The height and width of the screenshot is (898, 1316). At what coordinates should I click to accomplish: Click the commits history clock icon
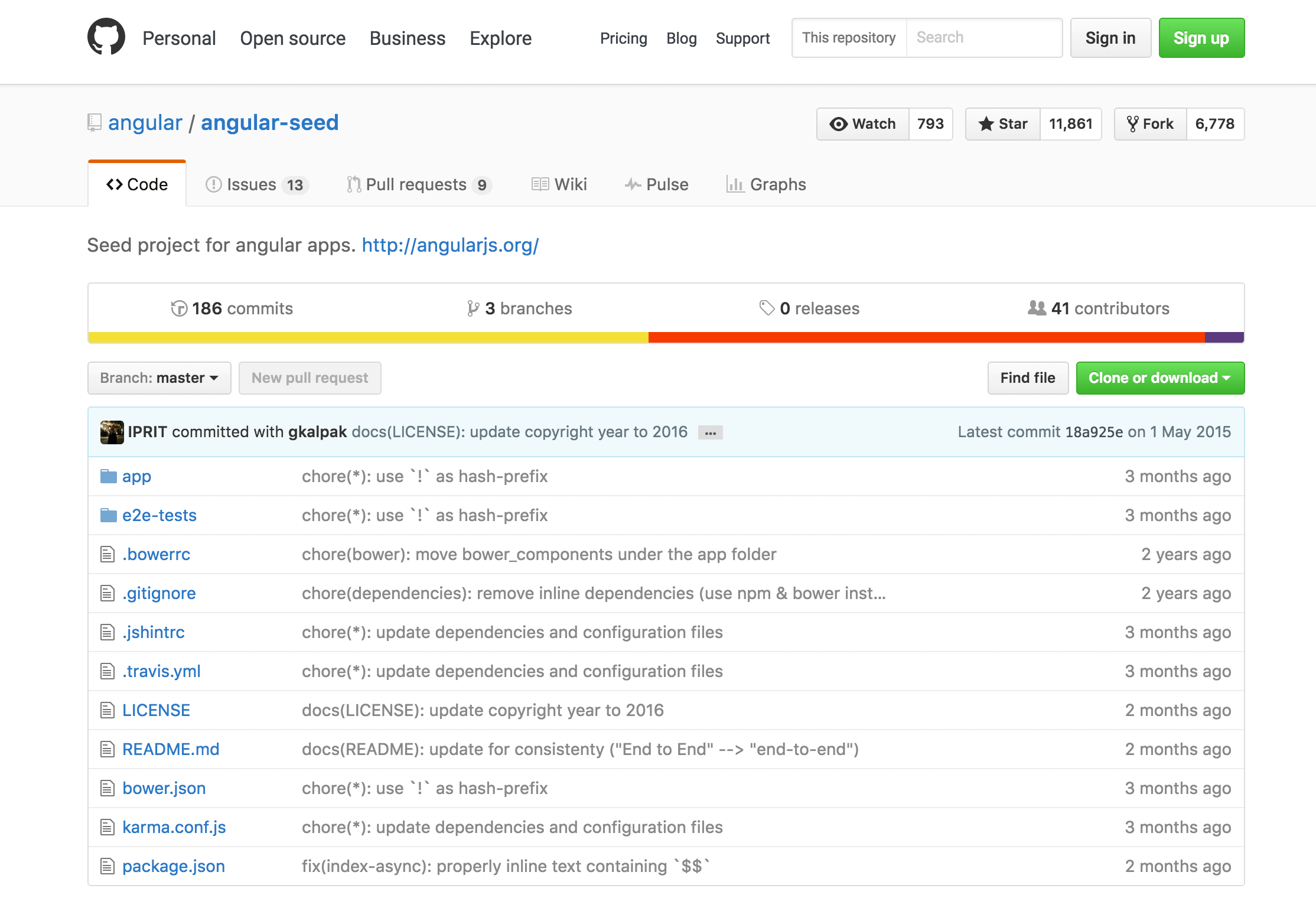coord(179,308)
